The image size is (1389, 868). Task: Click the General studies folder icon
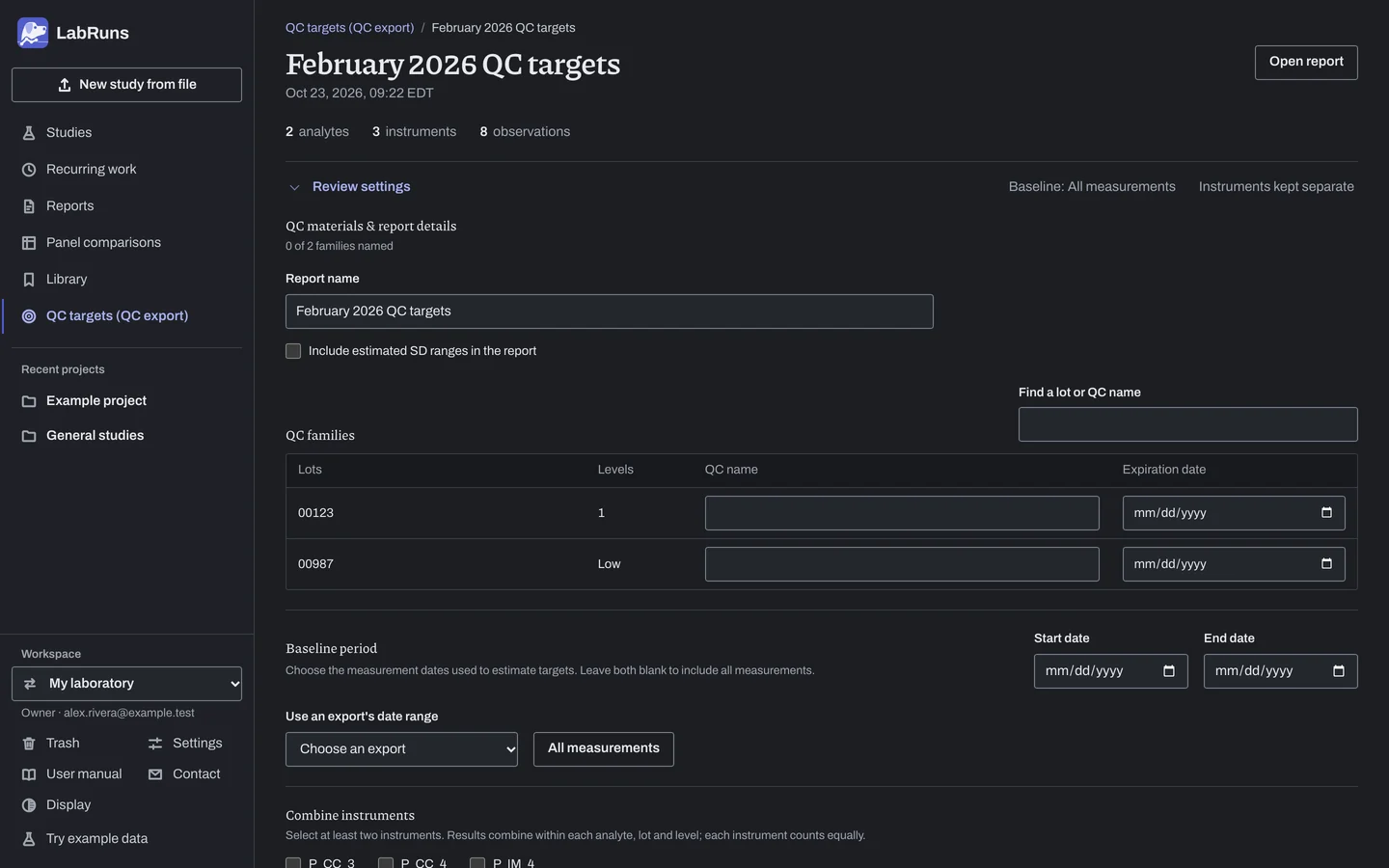29,436
